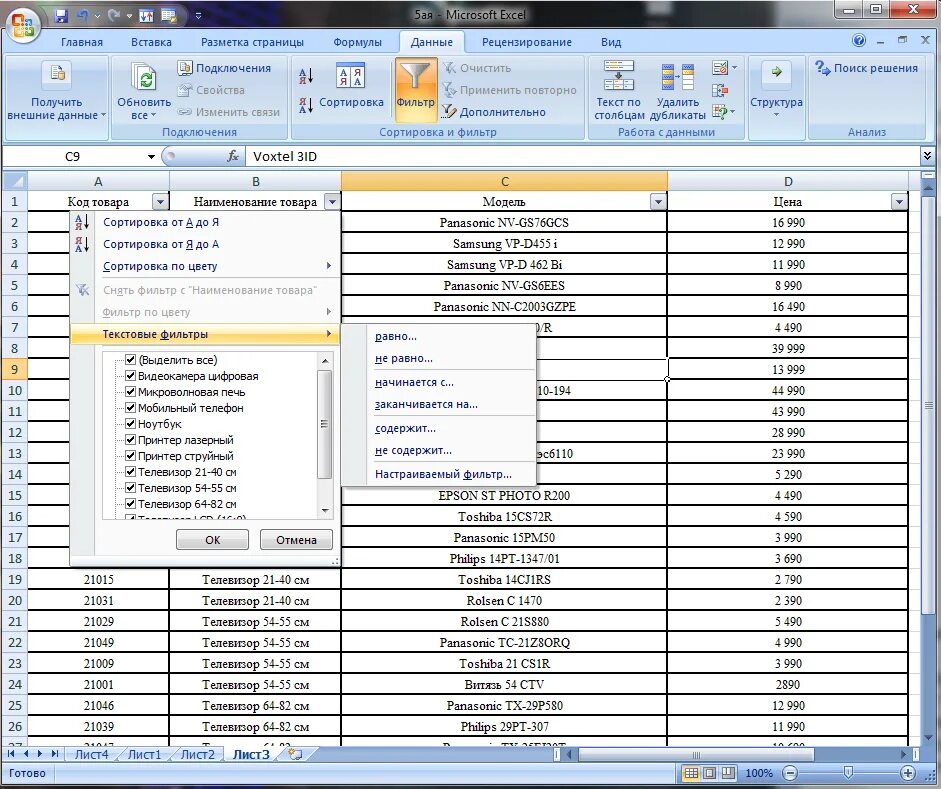The width and height of the screenshot is (941, 789).
Task: Open the Вставка ribbon tab
Action: [151, 42]
